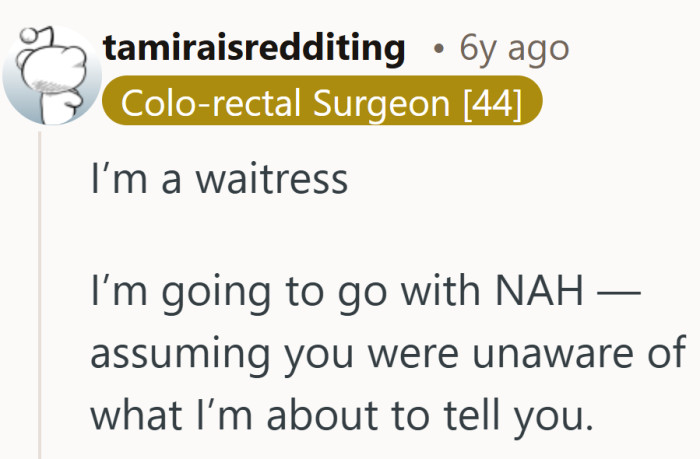
Task: Click the tamiraisredditing username link
Action: tap(254, 46)
